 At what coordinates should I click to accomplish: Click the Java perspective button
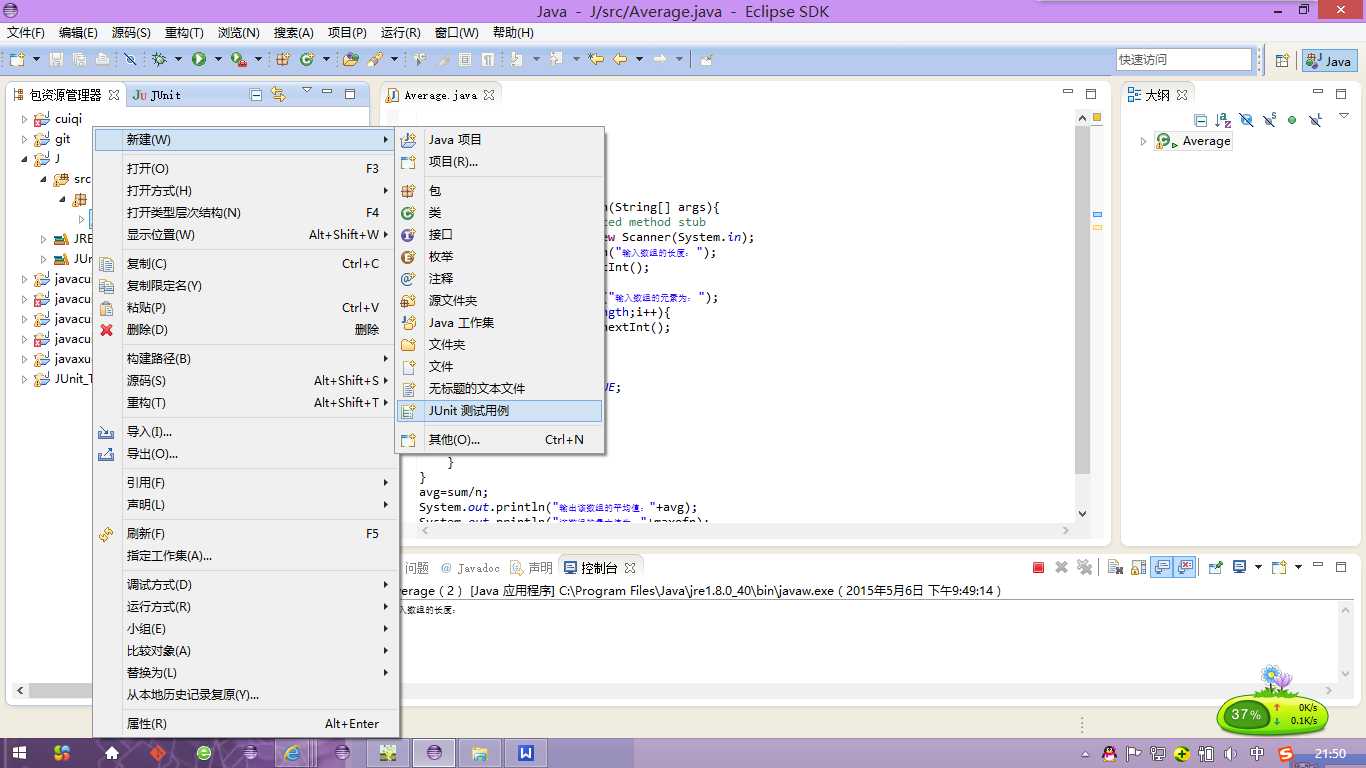[1328, 61]
